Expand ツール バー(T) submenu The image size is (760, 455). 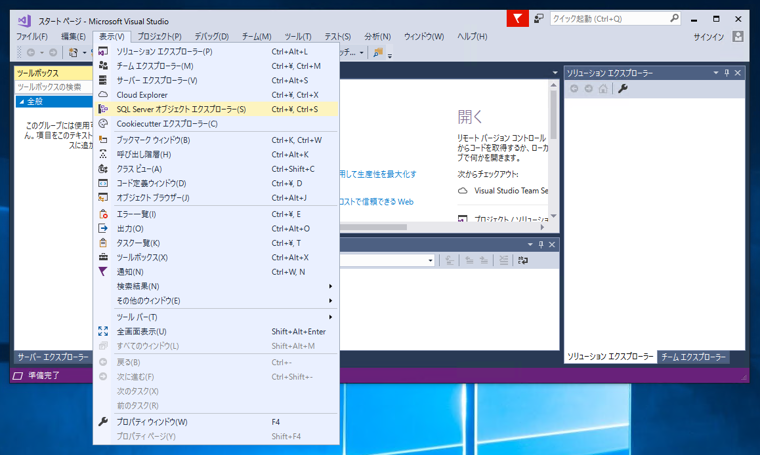pyautogui.click(x=216, y=317)
